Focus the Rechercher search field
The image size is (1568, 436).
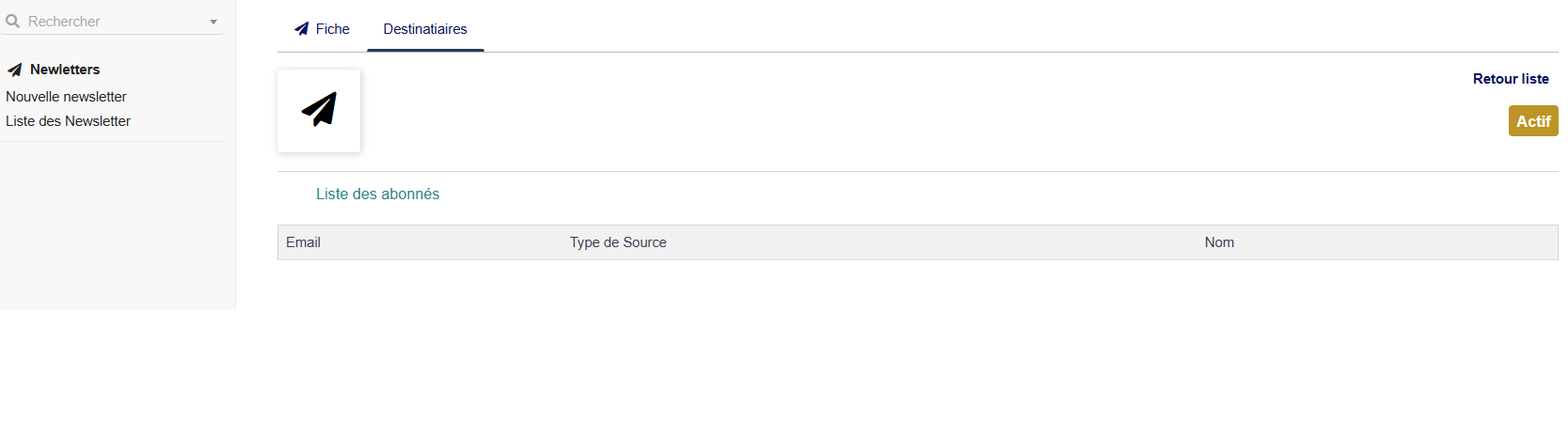[112, 22]
